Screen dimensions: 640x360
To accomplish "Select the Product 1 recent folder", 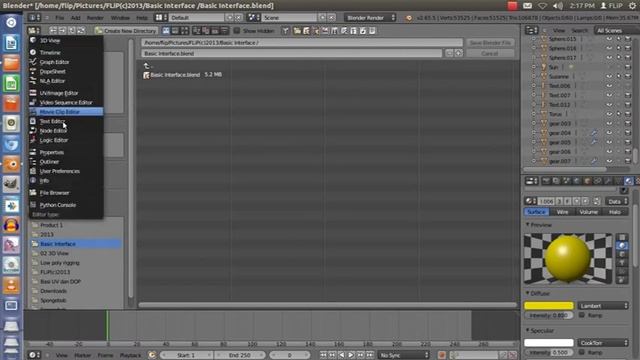I will click(x=76, y=225).
